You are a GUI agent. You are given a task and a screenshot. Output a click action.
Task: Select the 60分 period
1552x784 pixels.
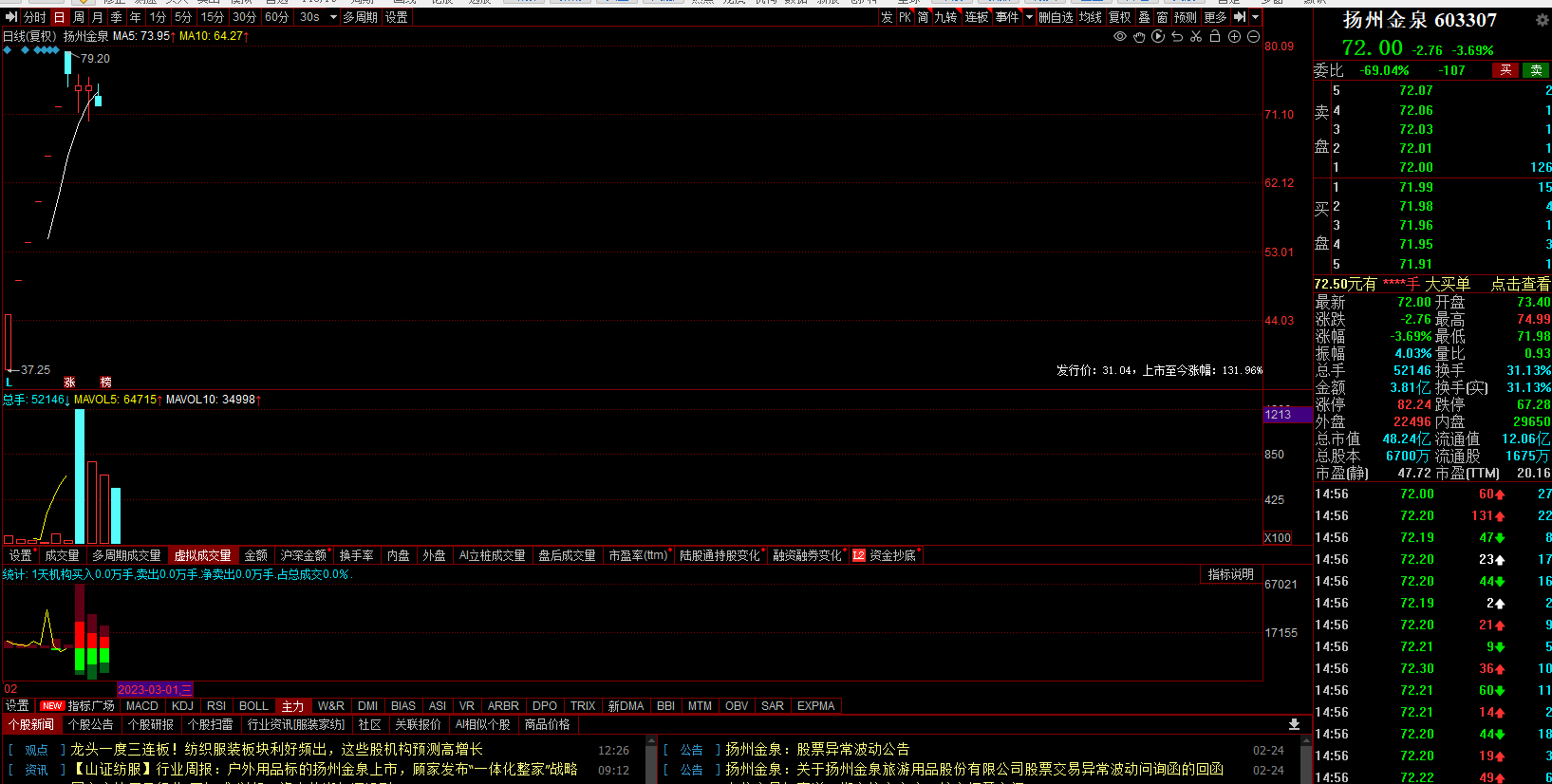pyautogui.click(x=276, y=17)
